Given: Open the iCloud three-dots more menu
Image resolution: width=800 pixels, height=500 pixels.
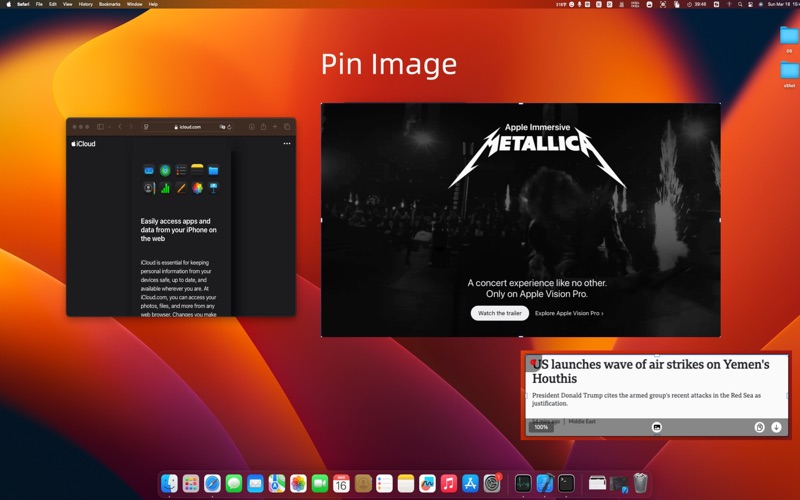Looking at the screenshot, I should click(287, 144).
